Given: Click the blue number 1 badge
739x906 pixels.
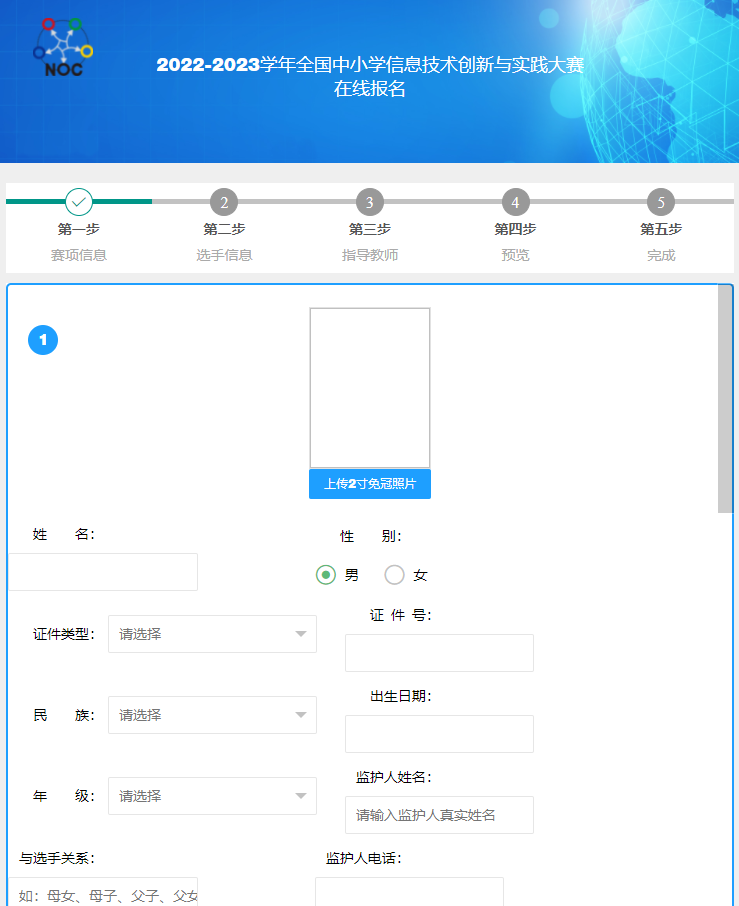Looking at the screenshot, I should [43, 341].
